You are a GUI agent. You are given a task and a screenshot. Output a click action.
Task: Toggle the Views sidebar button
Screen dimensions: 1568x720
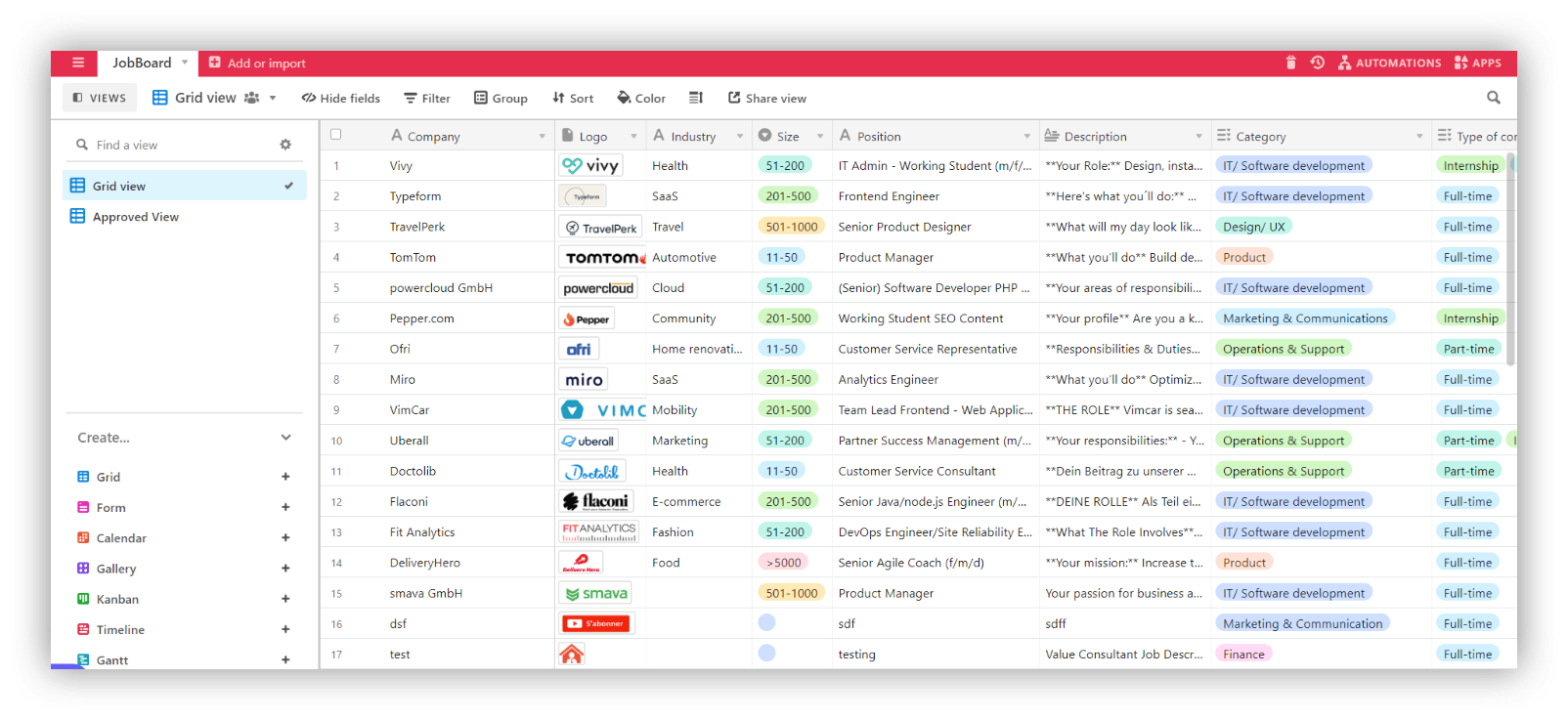[100, 98]
